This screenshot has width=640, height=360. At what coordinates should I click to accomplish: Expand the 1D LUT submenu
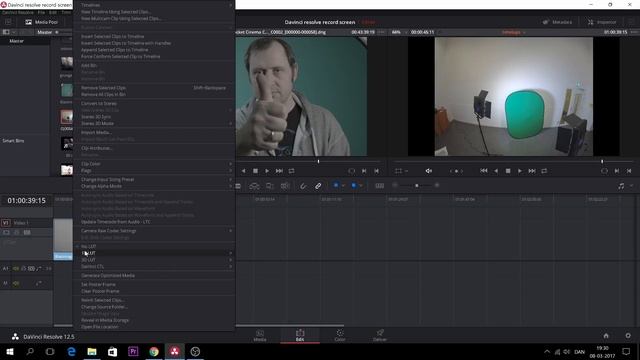pyautogui.click(x=153, y=253)
